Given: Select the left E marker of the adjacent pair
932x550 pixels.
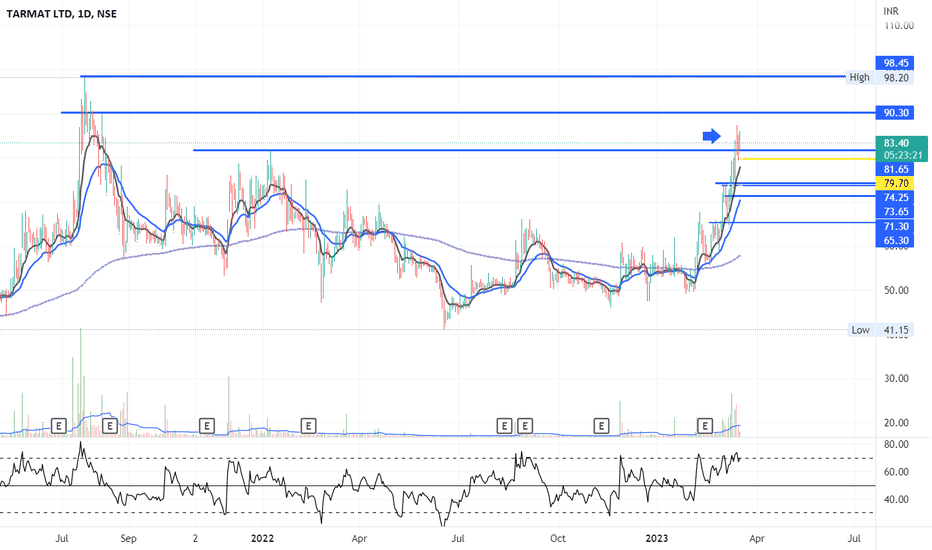Looking at the screenshot, I should (504, 426).
